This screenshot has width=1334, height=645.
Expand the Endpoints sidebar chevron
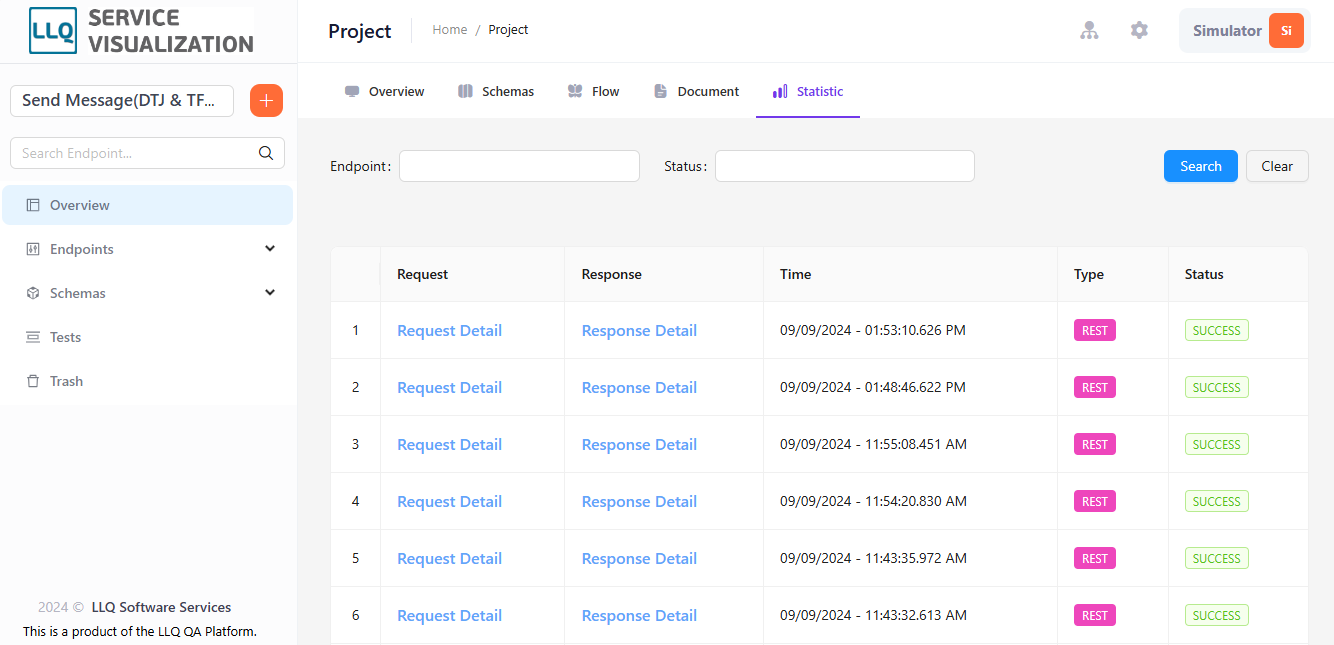[270, 249]
